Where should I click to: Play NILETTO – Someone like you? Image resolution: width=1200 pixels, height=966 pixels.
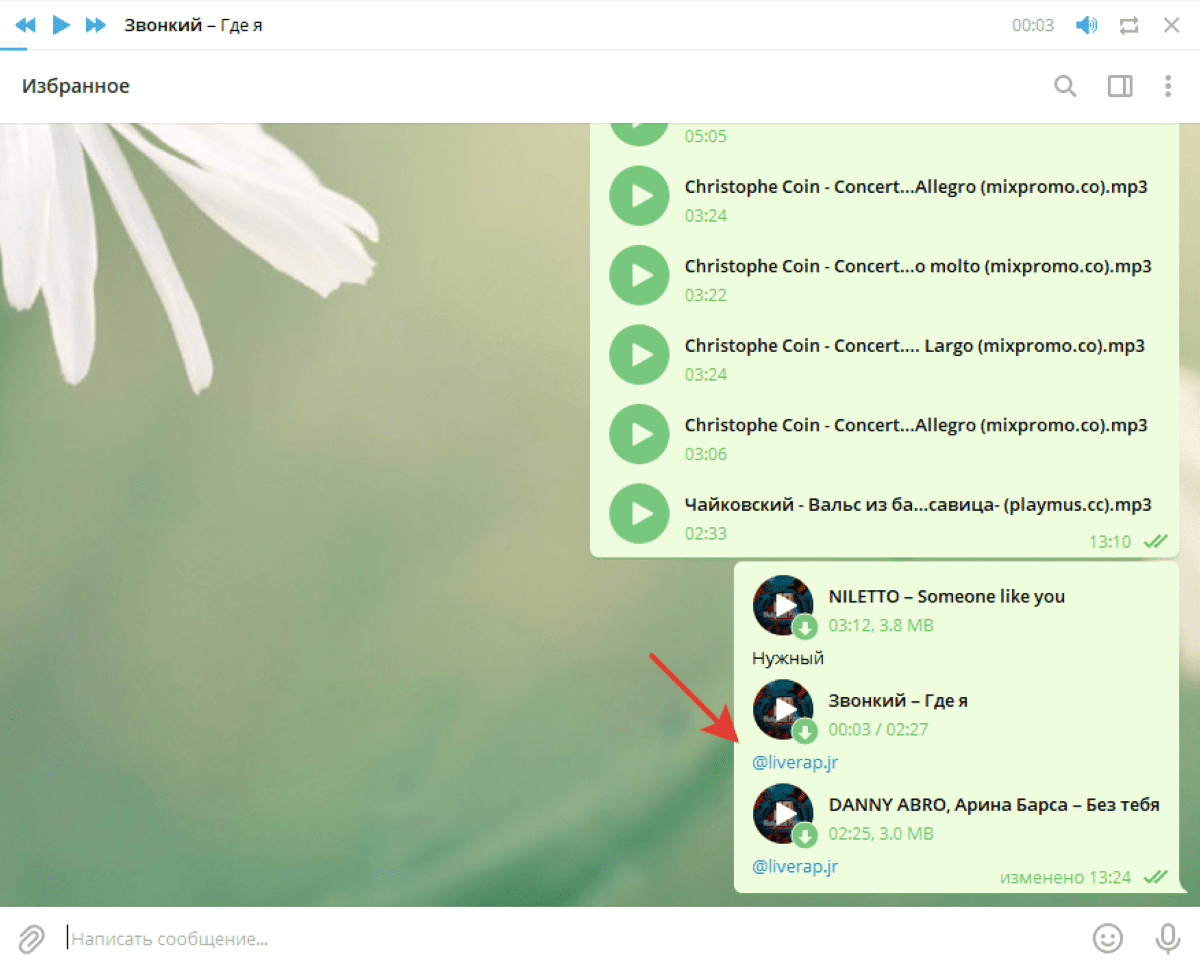pos(783,604)
